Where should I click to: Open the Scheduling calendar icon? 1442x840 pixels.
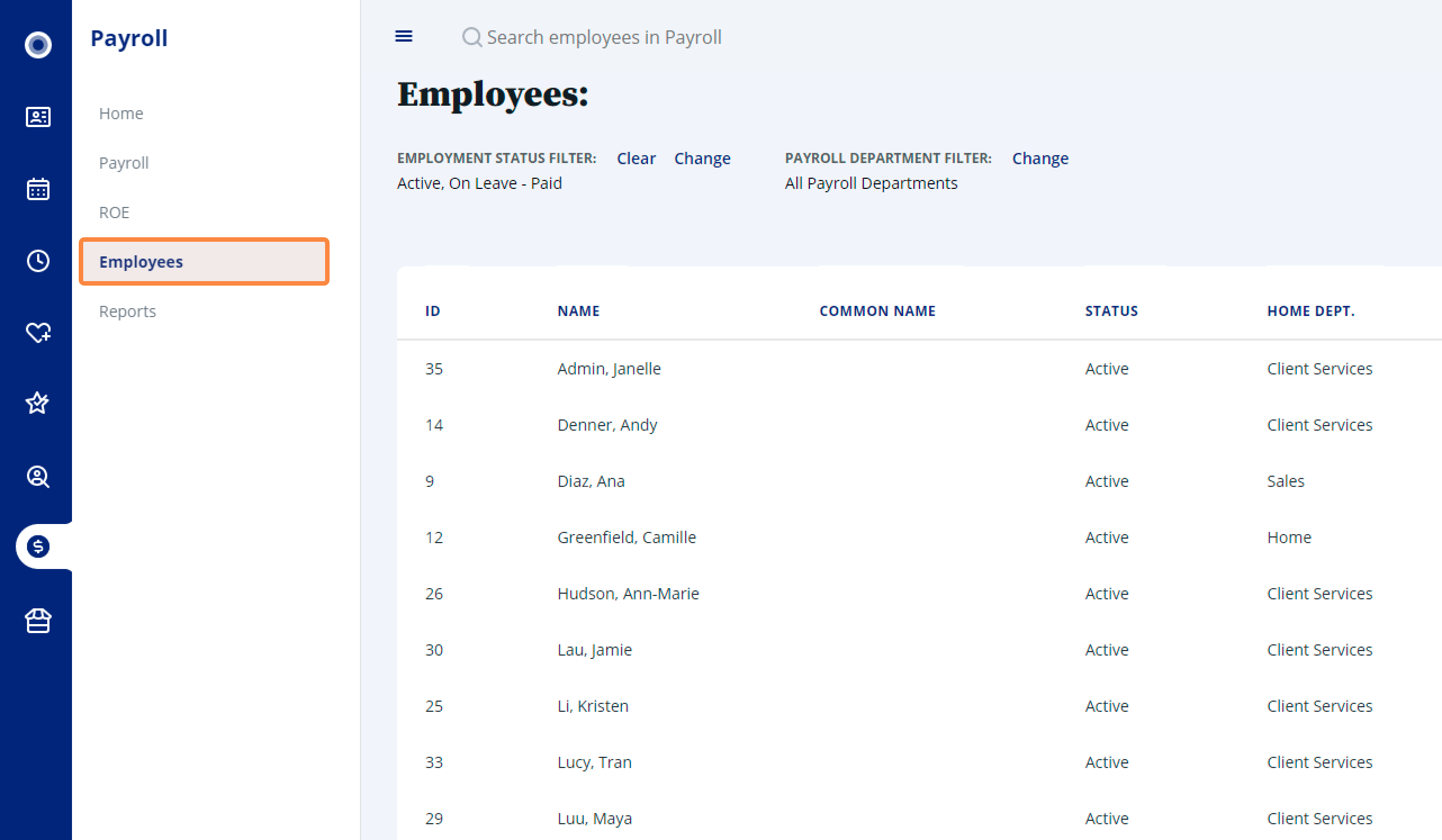(37, 189)
